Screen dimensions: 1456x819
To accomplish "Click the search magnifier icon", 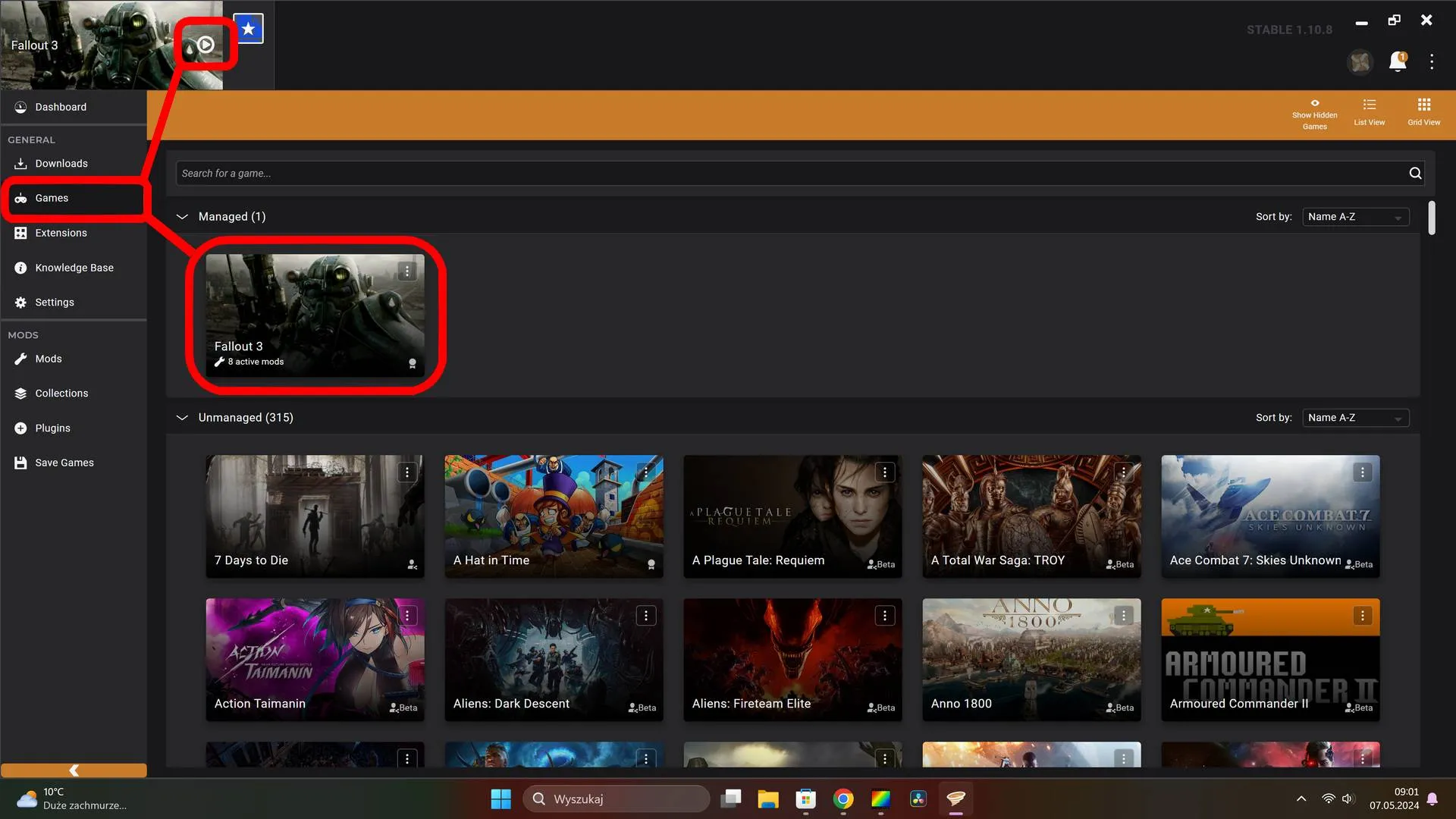I will click(x=1415, y=173).
